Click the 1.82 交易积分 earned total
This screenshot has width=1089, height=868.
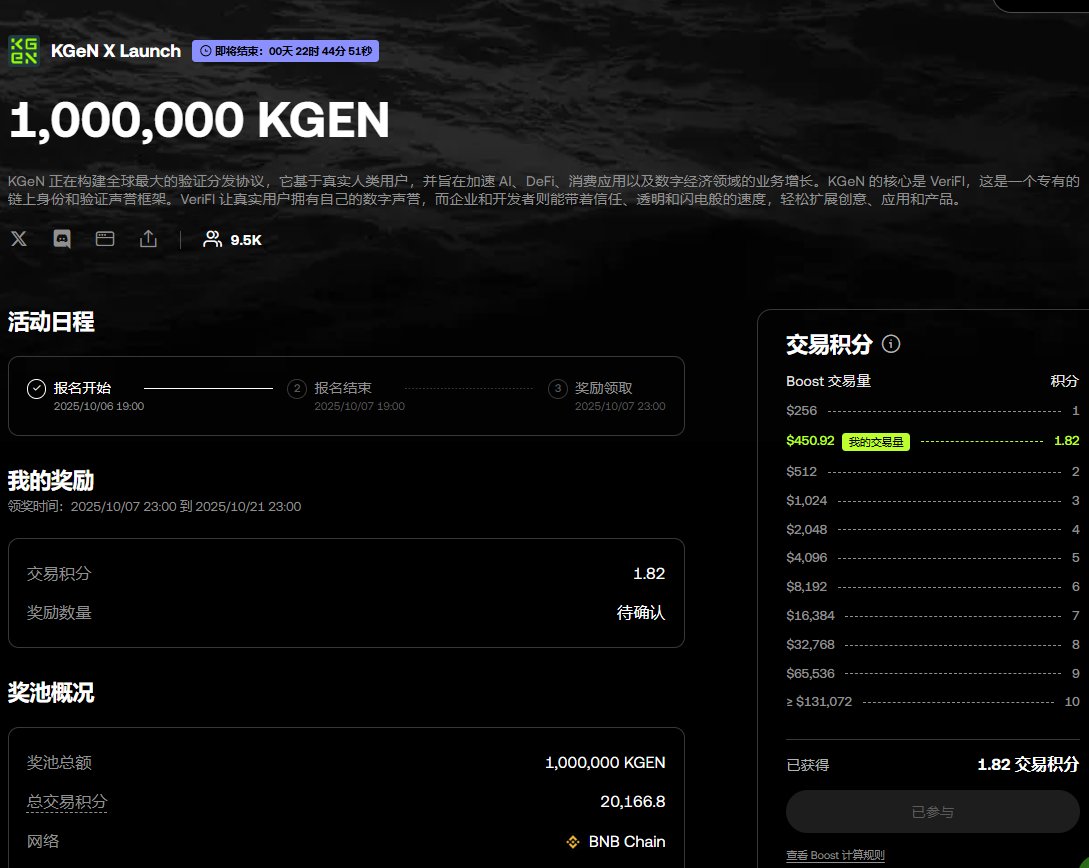(x=1028, y=765)
